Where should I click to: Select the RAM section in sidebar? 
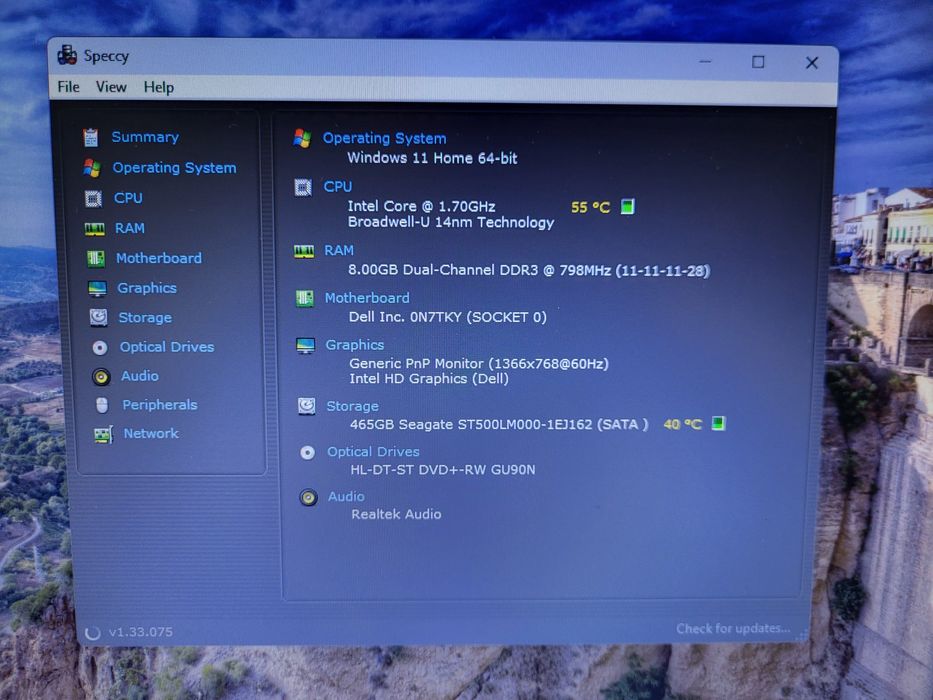(x=130, y=229)
